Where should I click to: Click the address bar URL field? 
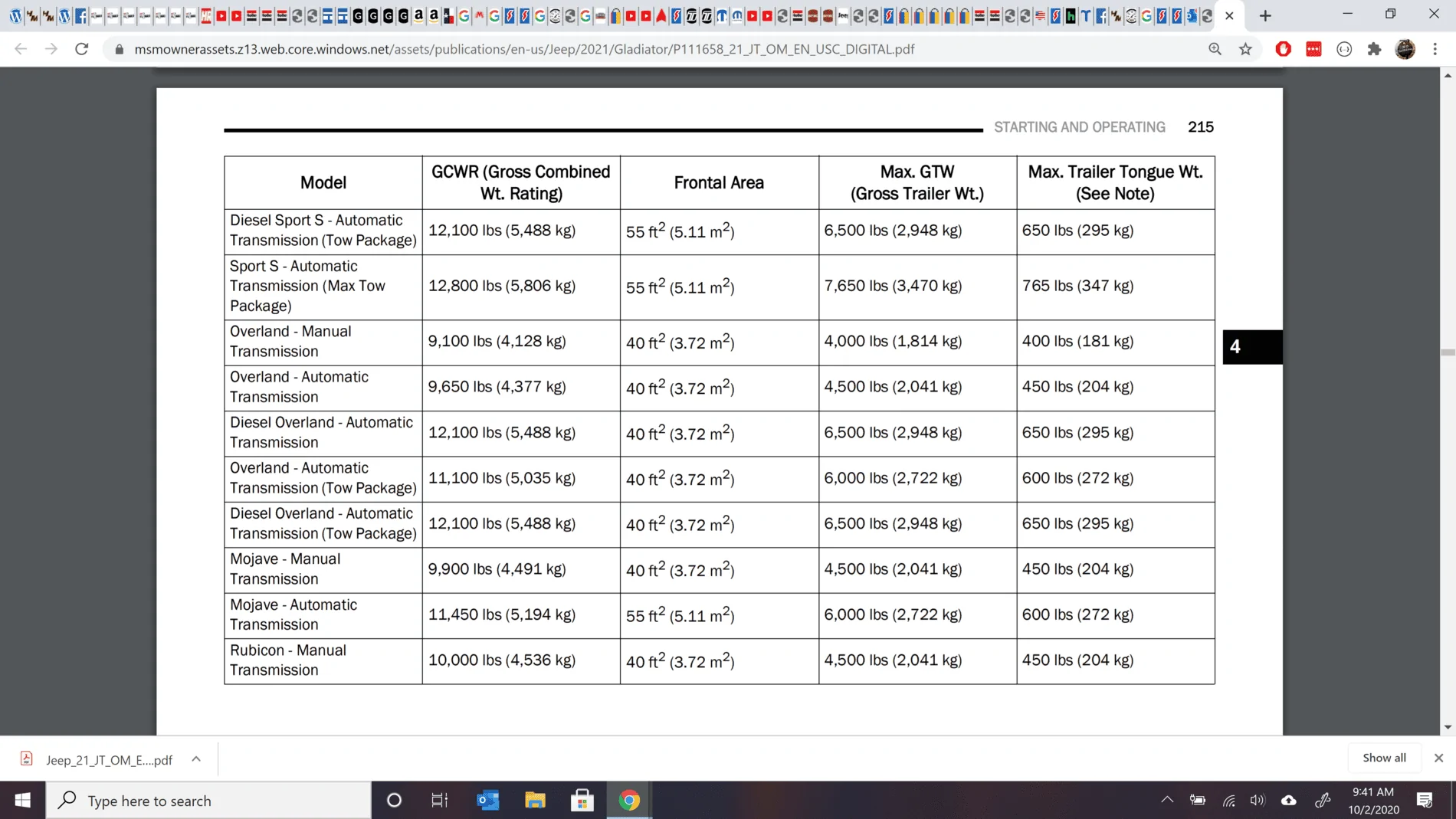524,49
